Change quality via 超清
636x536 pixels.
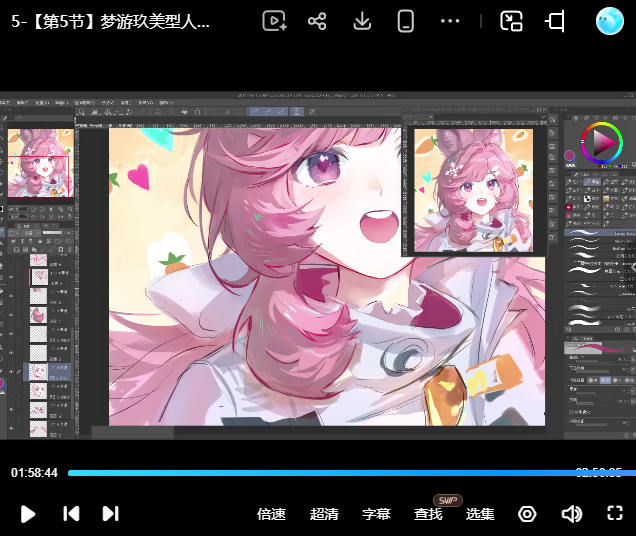pyautogui.click(x=324, y=514)
